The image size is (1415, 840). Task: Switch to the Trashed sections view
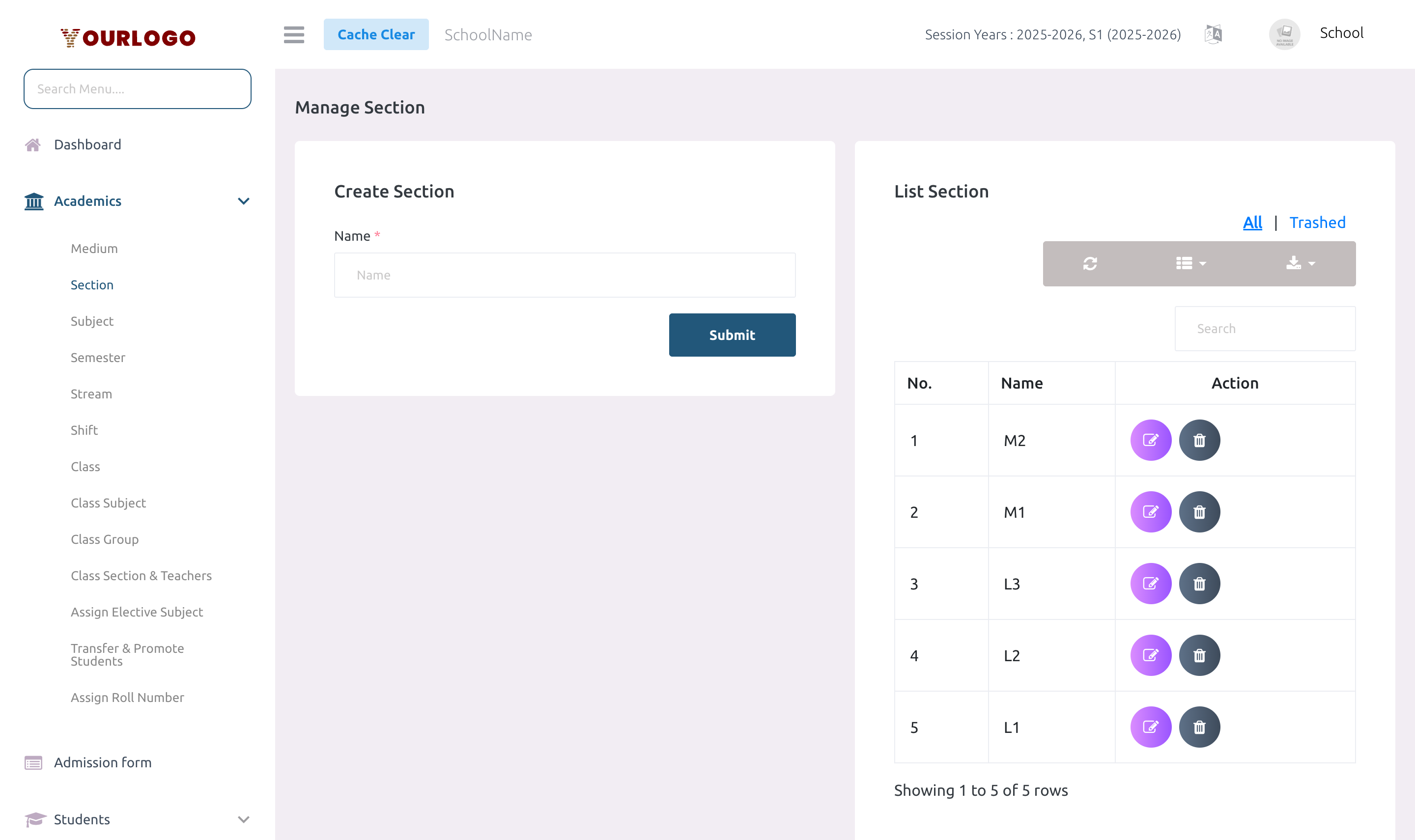pos(1318,223)
